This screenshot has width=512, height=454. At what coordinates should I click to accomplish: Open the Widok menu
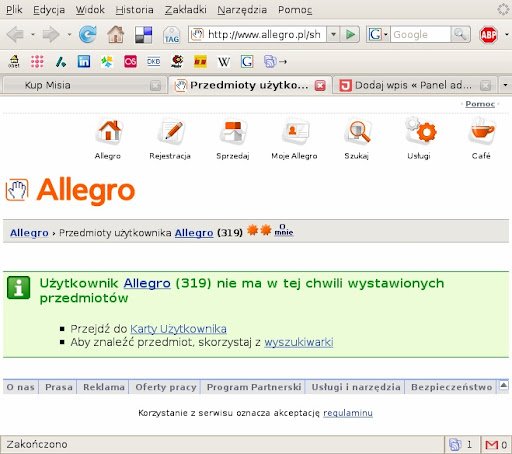point(90,10)
